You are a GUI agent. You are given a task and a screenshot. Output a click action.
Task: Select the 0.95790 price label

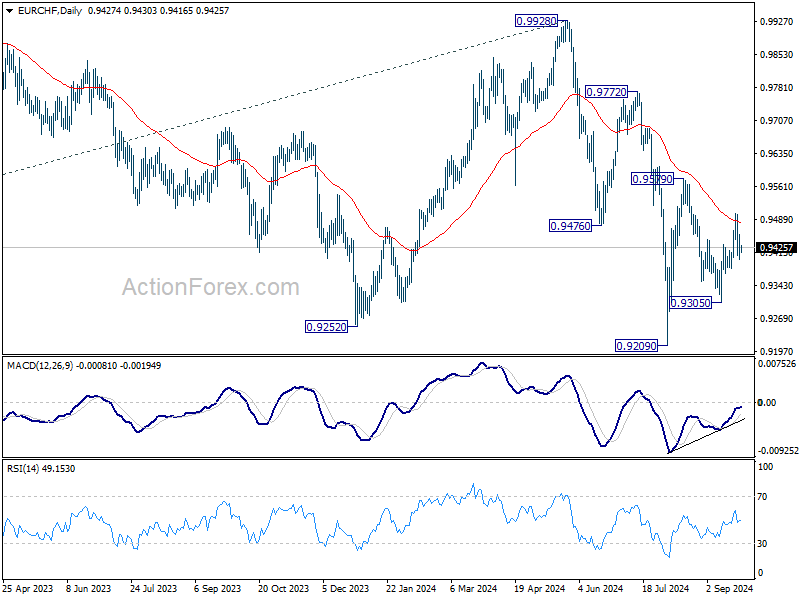point(652,179)
